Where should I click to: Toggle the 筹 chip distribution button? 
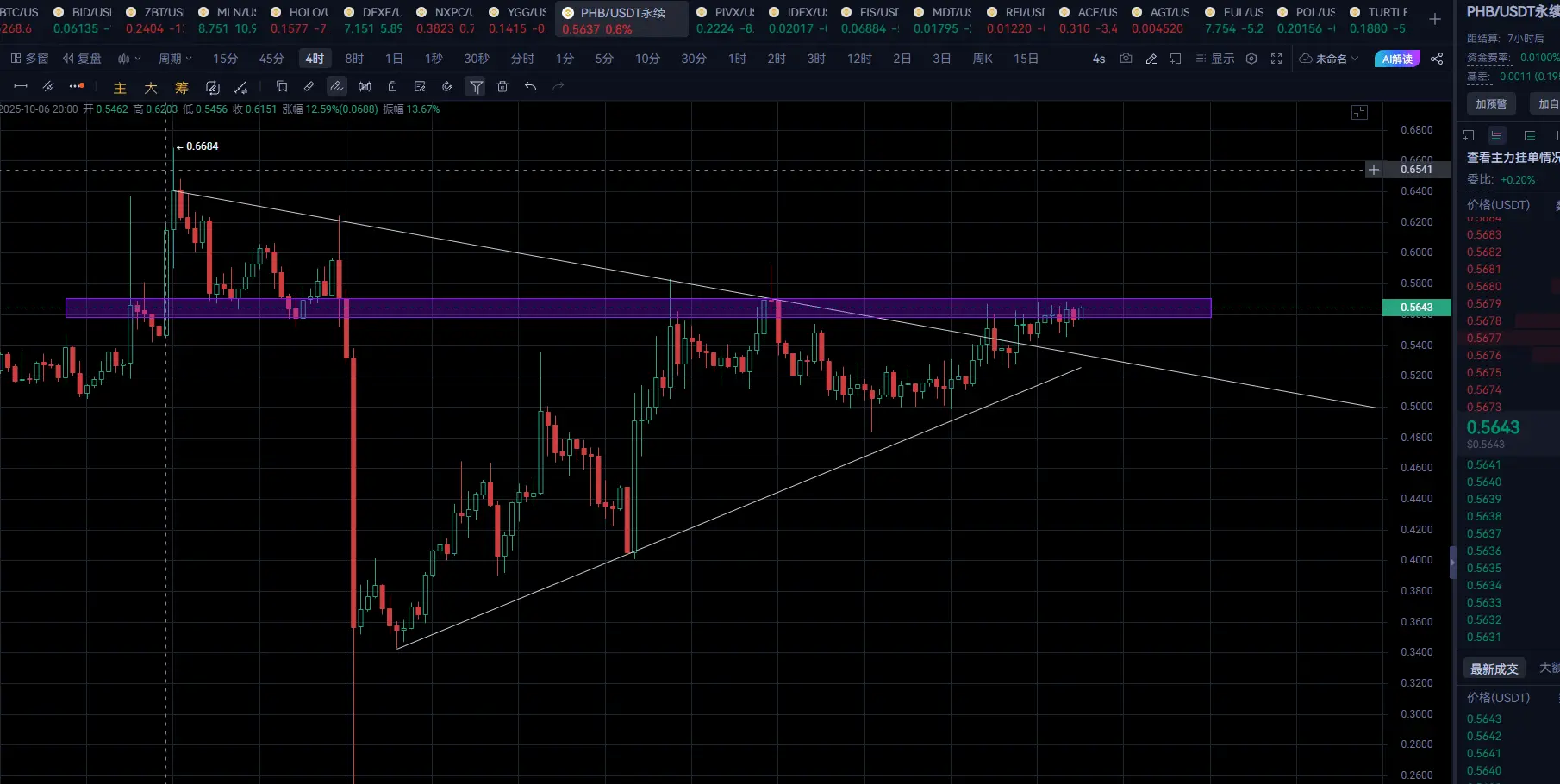182,88
